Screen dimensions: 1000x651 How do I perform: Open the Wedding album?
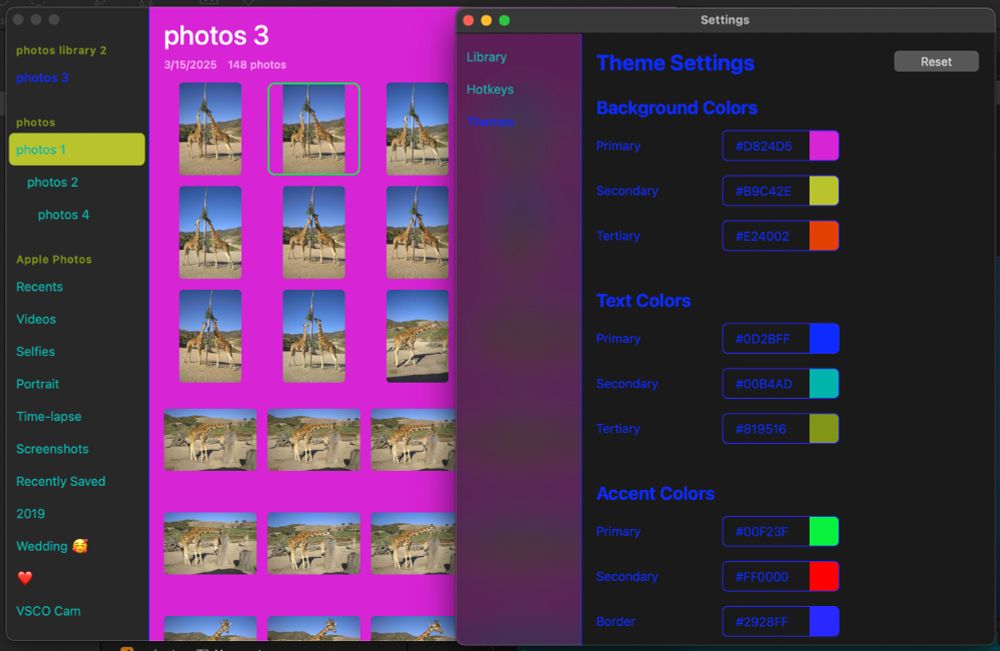point(52,546)
